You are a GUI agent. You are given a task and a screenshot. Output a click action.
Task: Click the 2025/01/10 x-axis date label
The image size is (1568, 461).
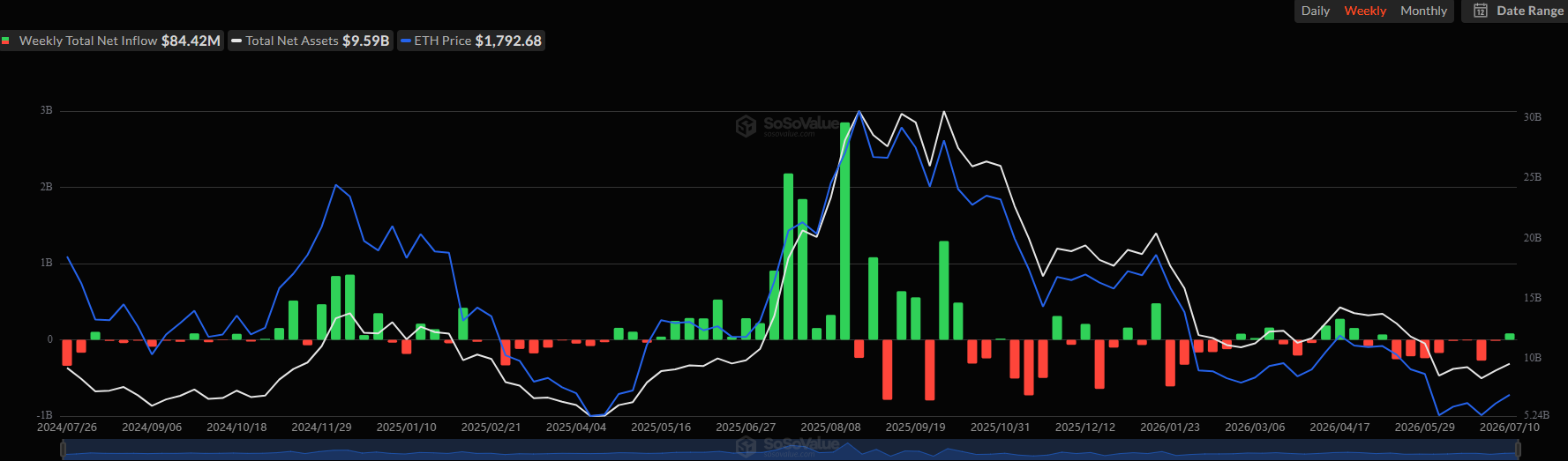pyautogui.click(x=406, y=427)
